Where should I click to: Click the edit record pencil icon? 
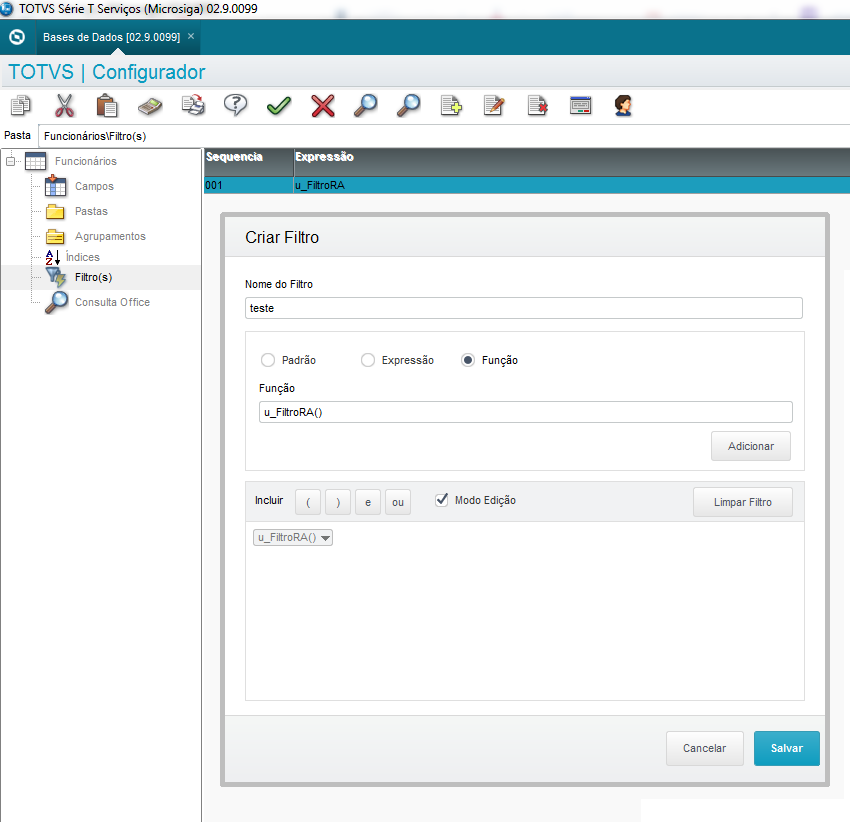[x=494, y=106]
